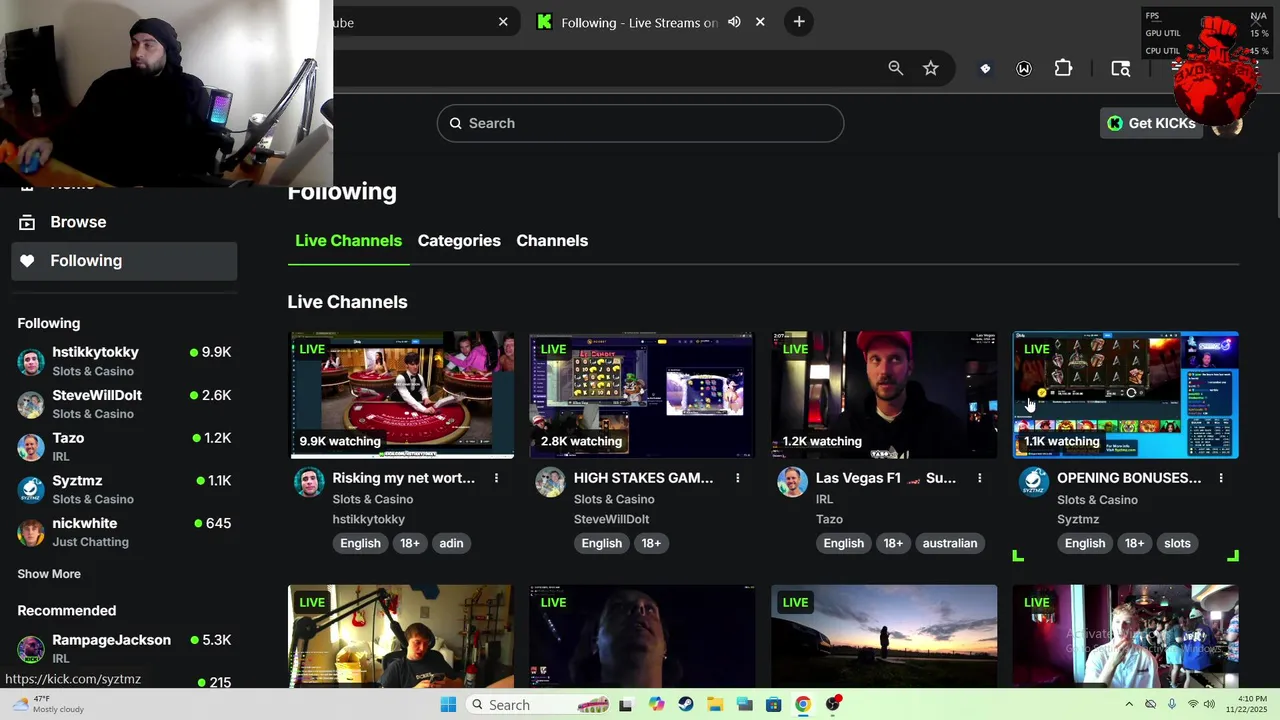Open Syztmz channel in the sidebar
This screenshot has height=720, width=1280.
[124, 490]
